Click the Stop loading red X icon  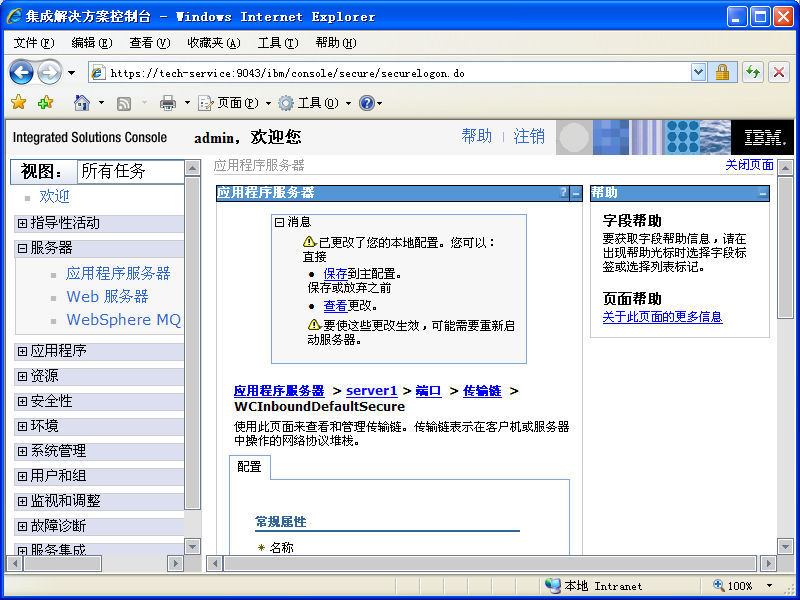(778, 72)
